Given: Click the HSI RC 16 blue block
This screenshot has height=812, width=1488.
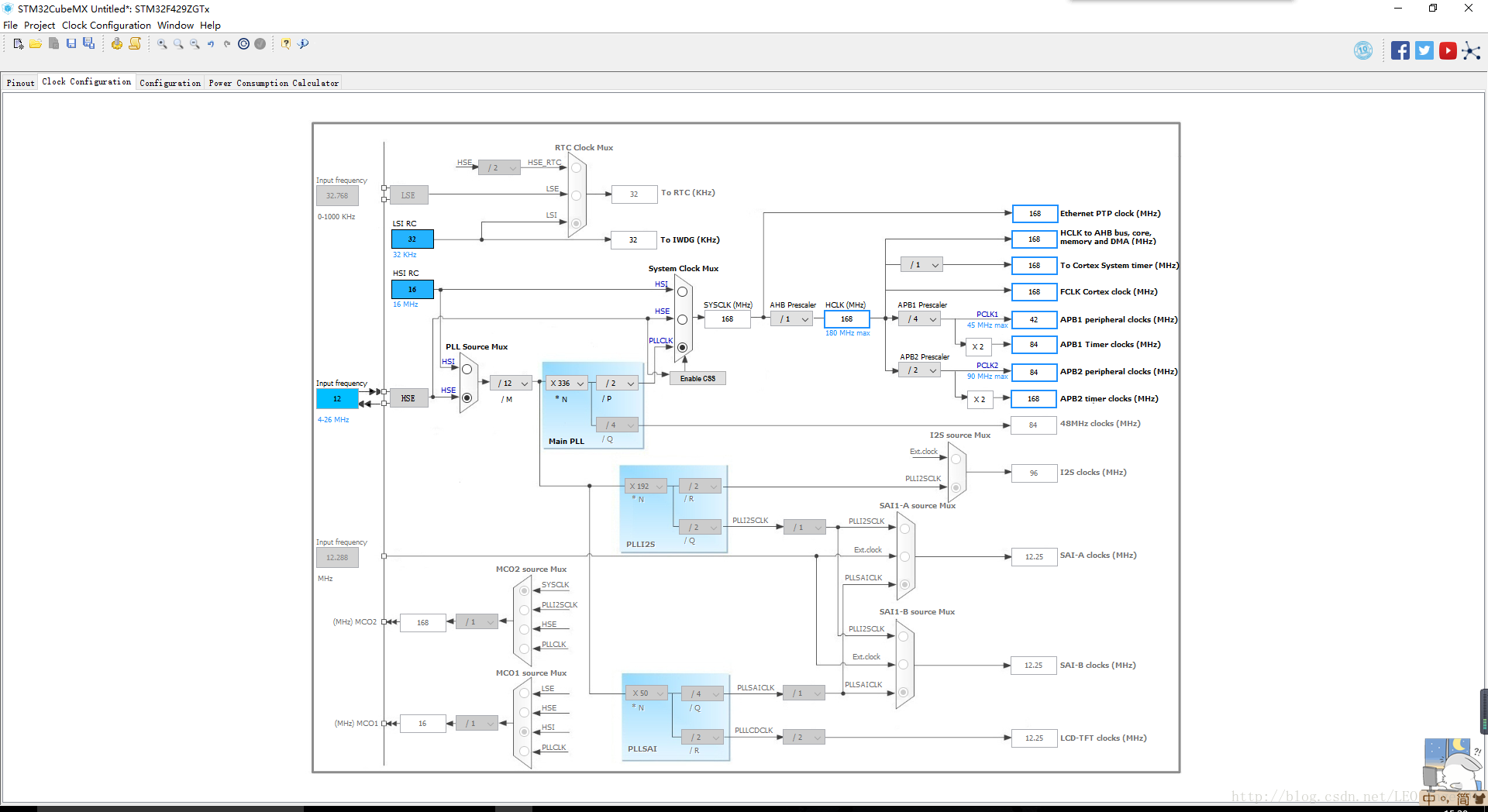Looking at the screenshot, I should pos(412,289).
